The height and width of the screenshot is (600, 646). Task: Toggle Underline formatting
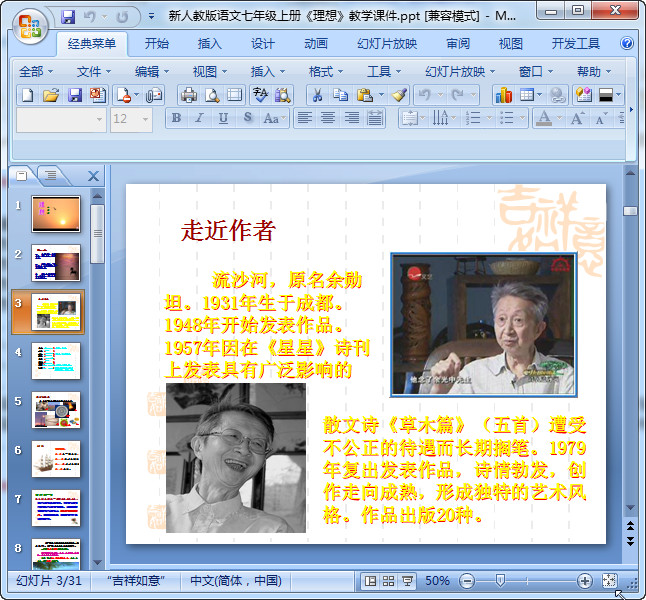coord(223,118)
